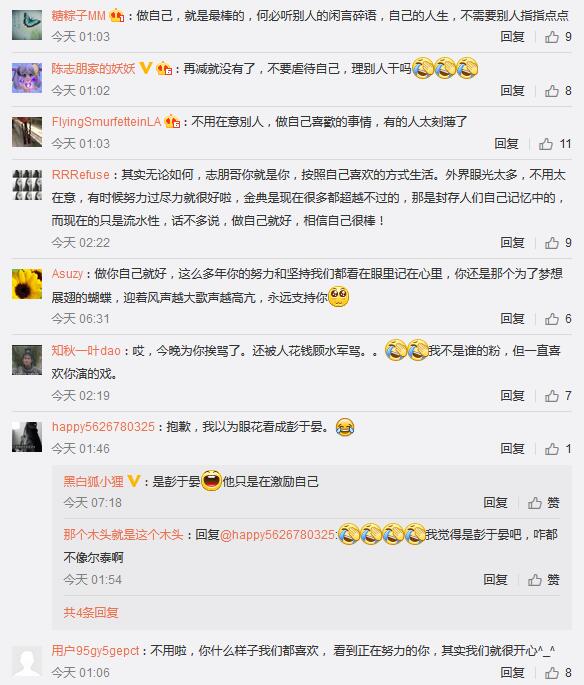584x685 pixels.
Task: Open Asuzy's sunflower avatar
Action: click(27, 284)
